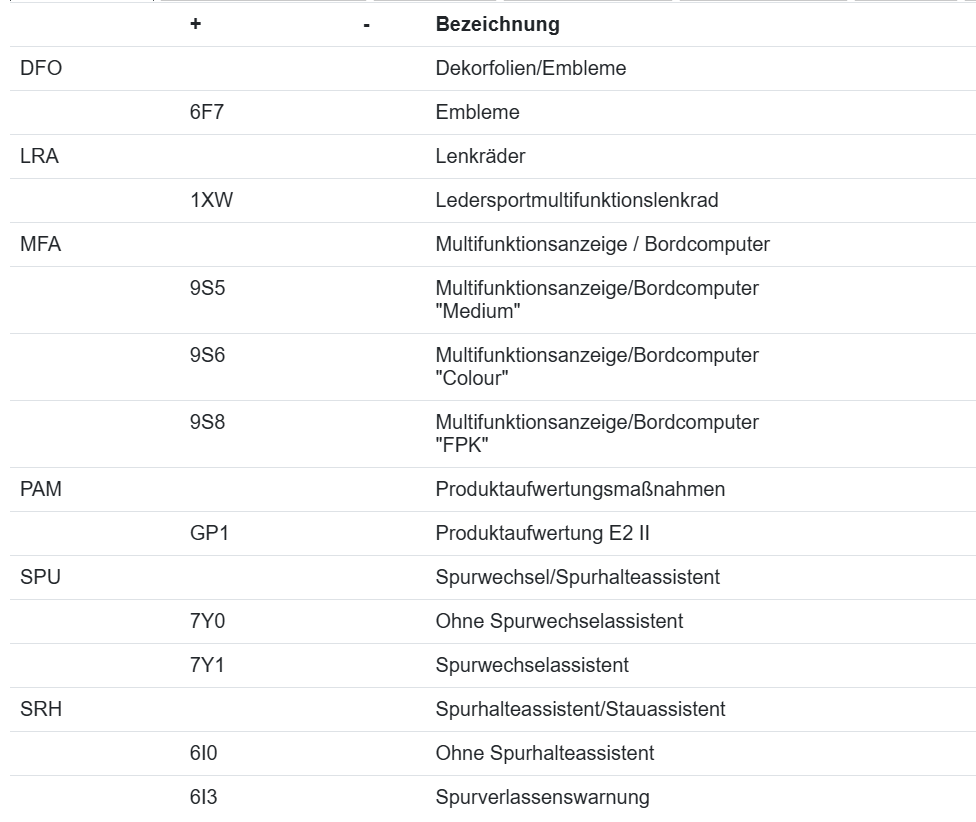This screenshot has width=976, height=822.
Task: Select the Bordcomputer "Colour" entry
Action: point(597,367)
